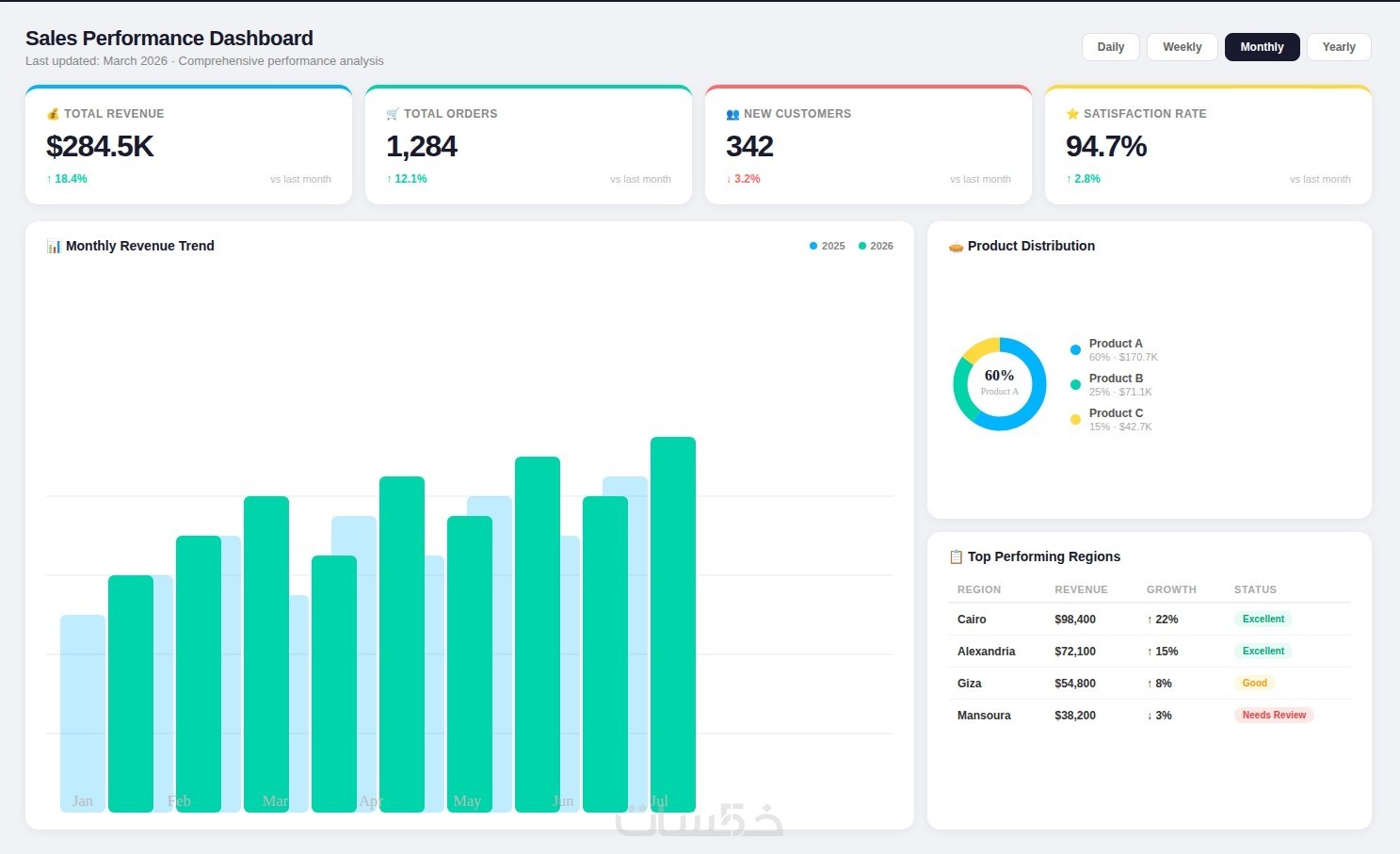Toggle the 2026 series in chart legend

876,246
